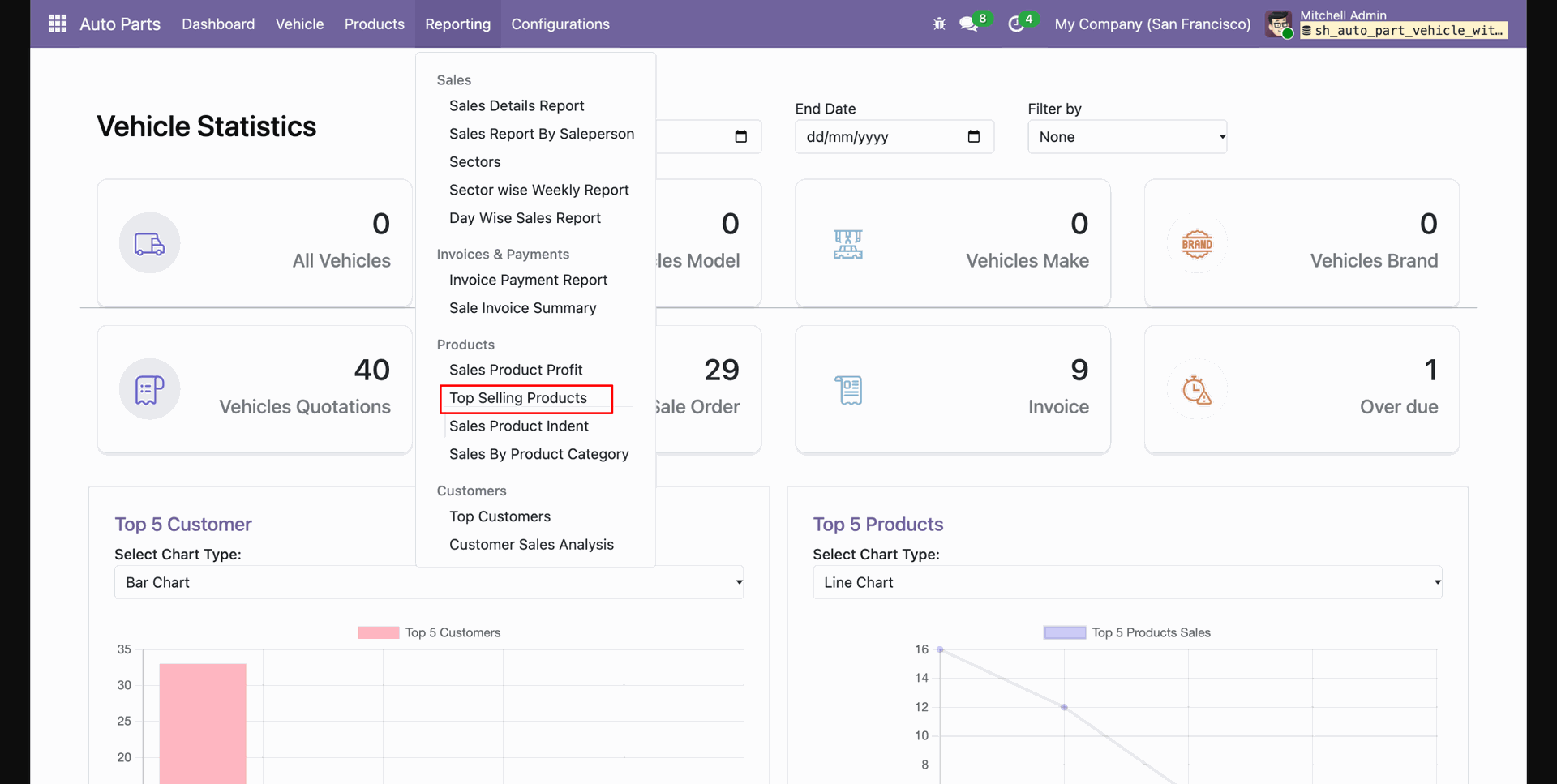Select Sales Report By Saleperson
Viewport: 1557px width, 784px height.
point(542,134)
